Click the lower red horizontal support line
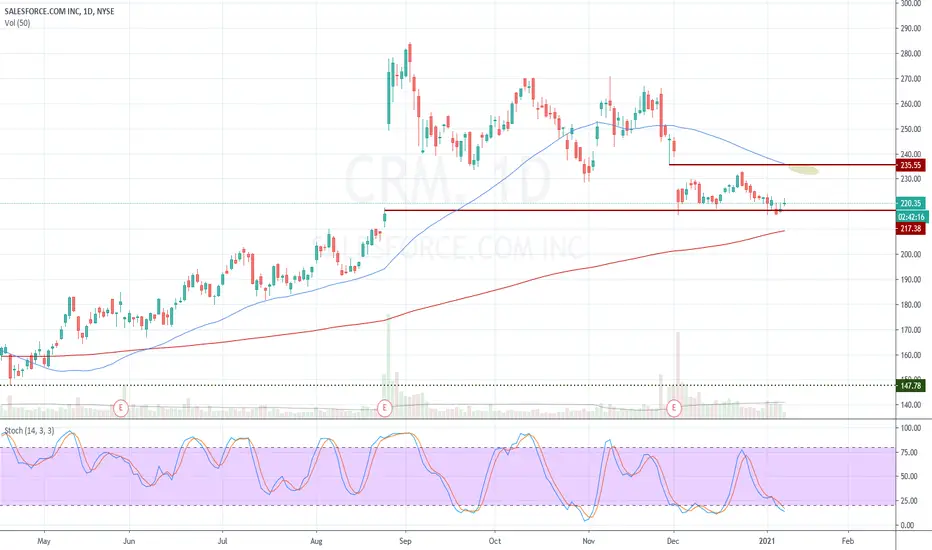932x550 pixels. [640, 210]
